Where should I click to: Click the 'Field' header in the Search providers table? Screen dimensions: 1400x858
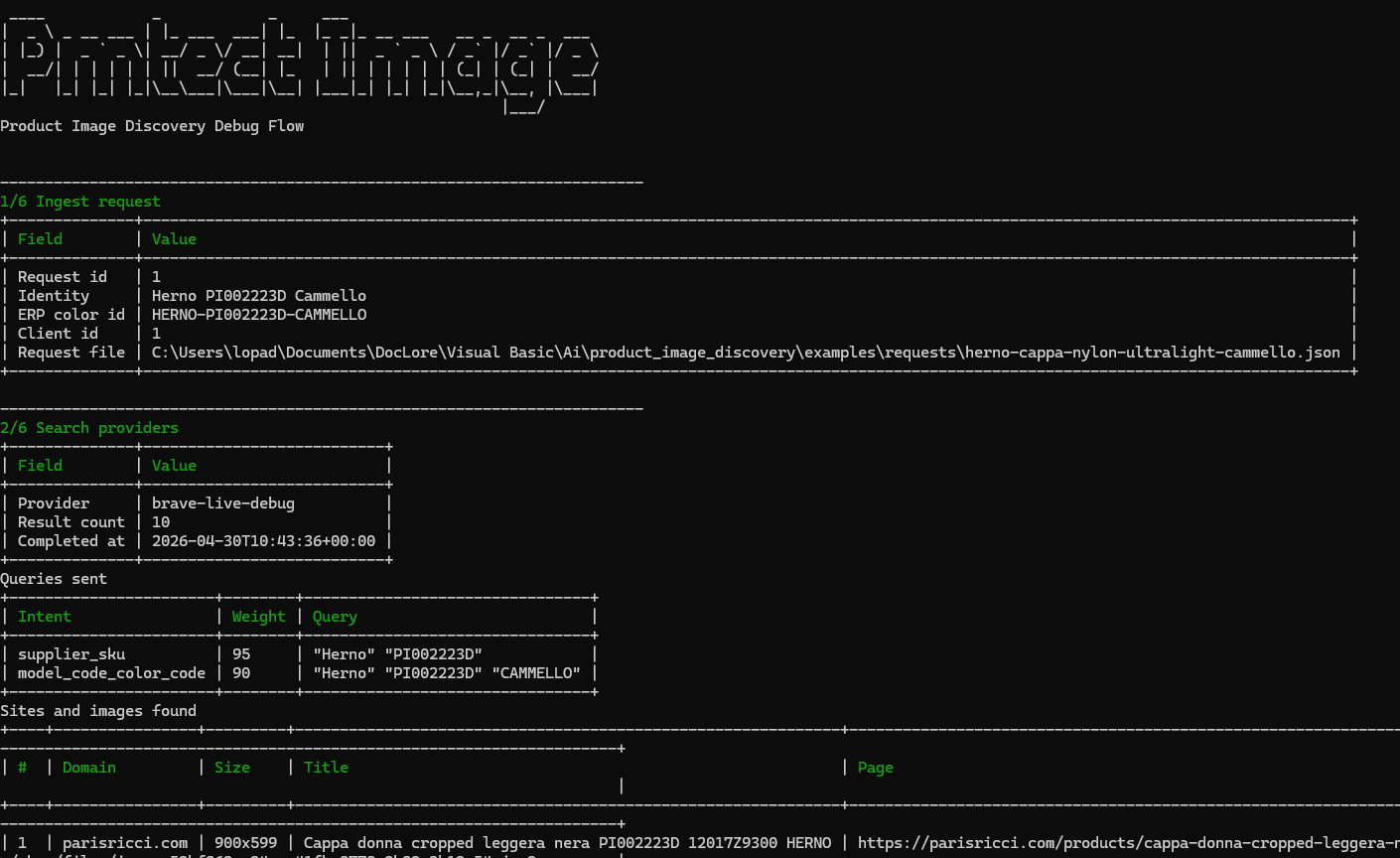(40, 466)
